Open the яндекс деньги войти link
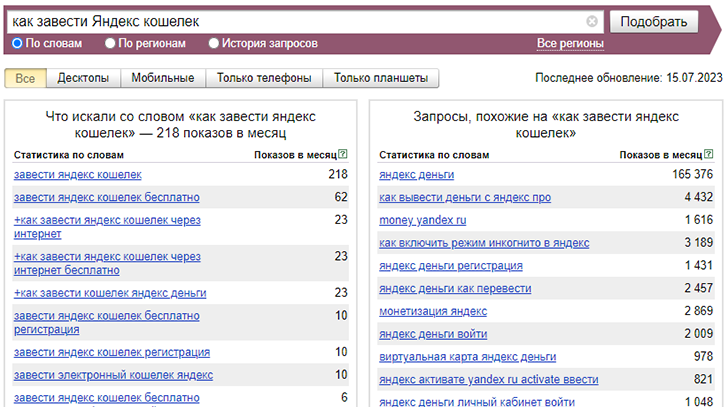The image size is (728, 407). tap(433, 334)
